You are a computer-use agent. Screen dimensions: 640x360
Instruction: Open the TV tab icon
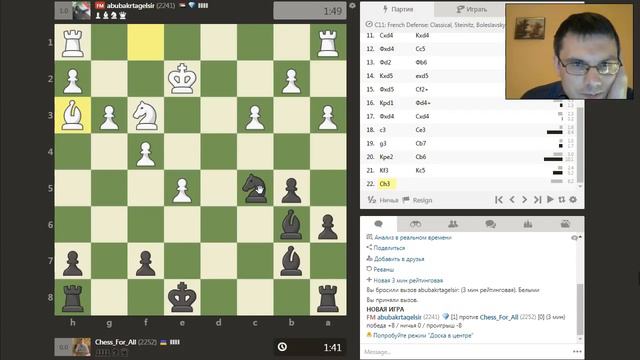[x=565, y=224]
